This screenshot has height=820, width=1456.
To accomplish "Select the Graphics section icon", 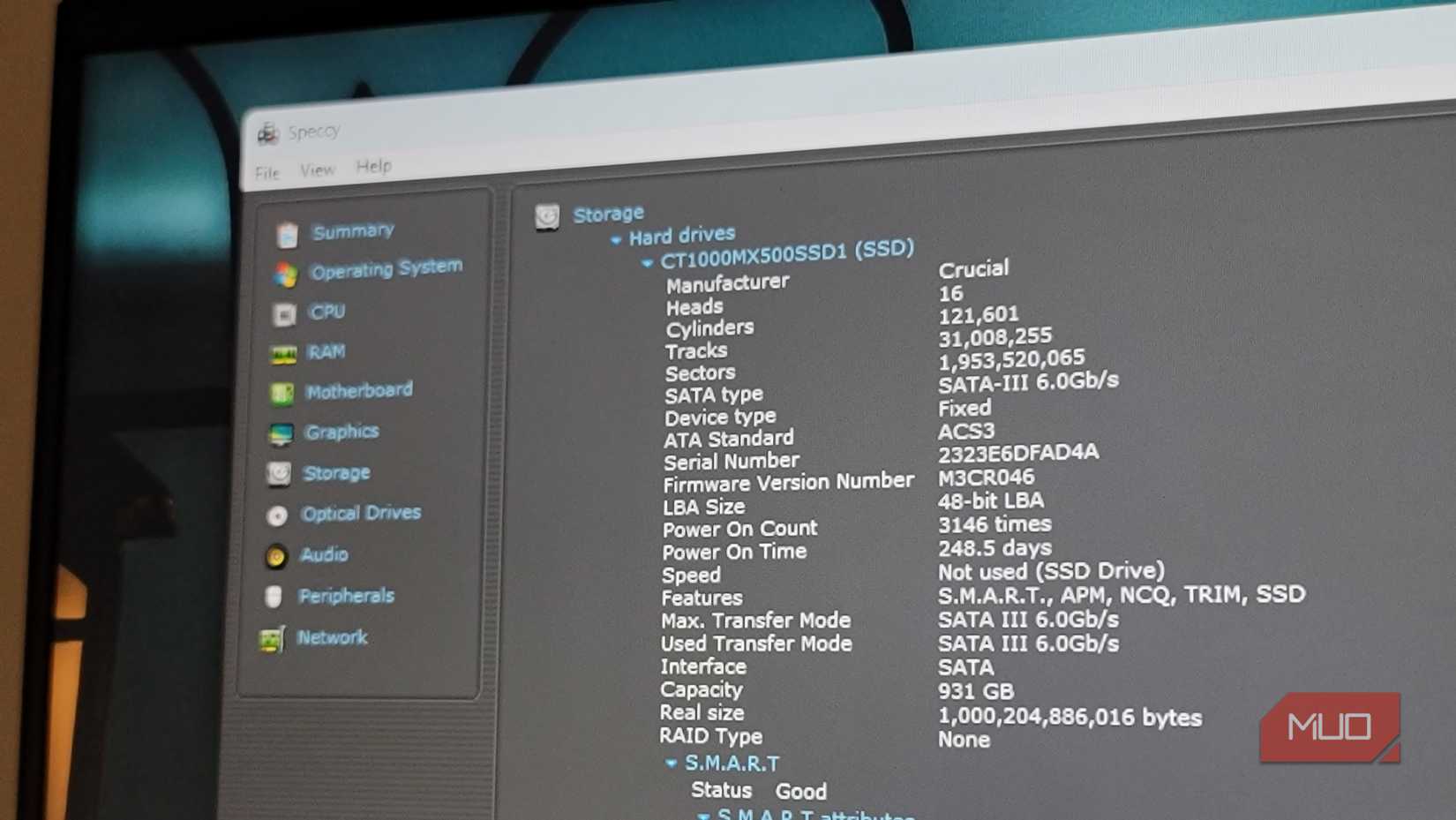I will [281, 433].
